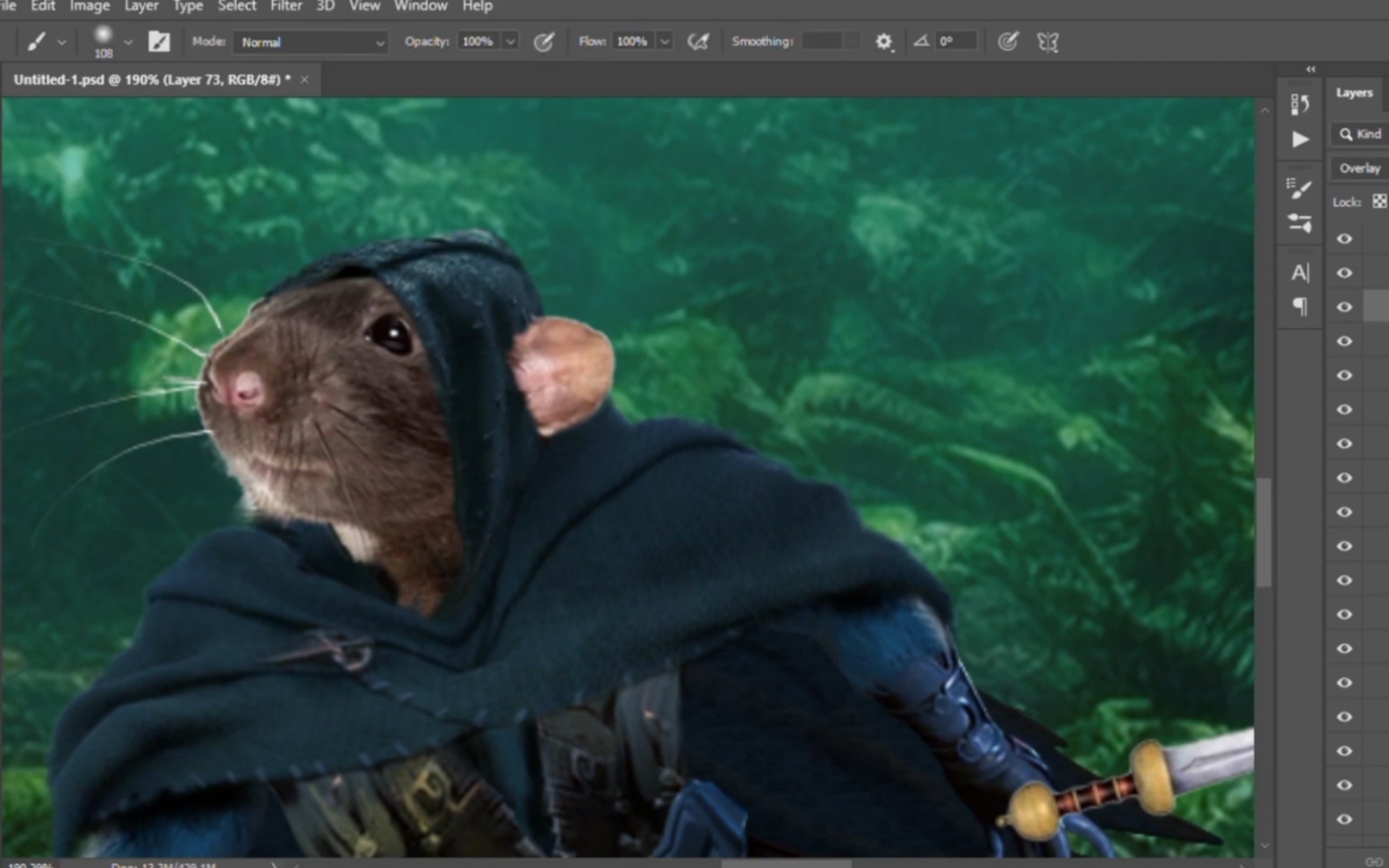Open the Help menu
Image resolution: width=1389 pixels, height=868 pixels.
[x=478, y=6]
